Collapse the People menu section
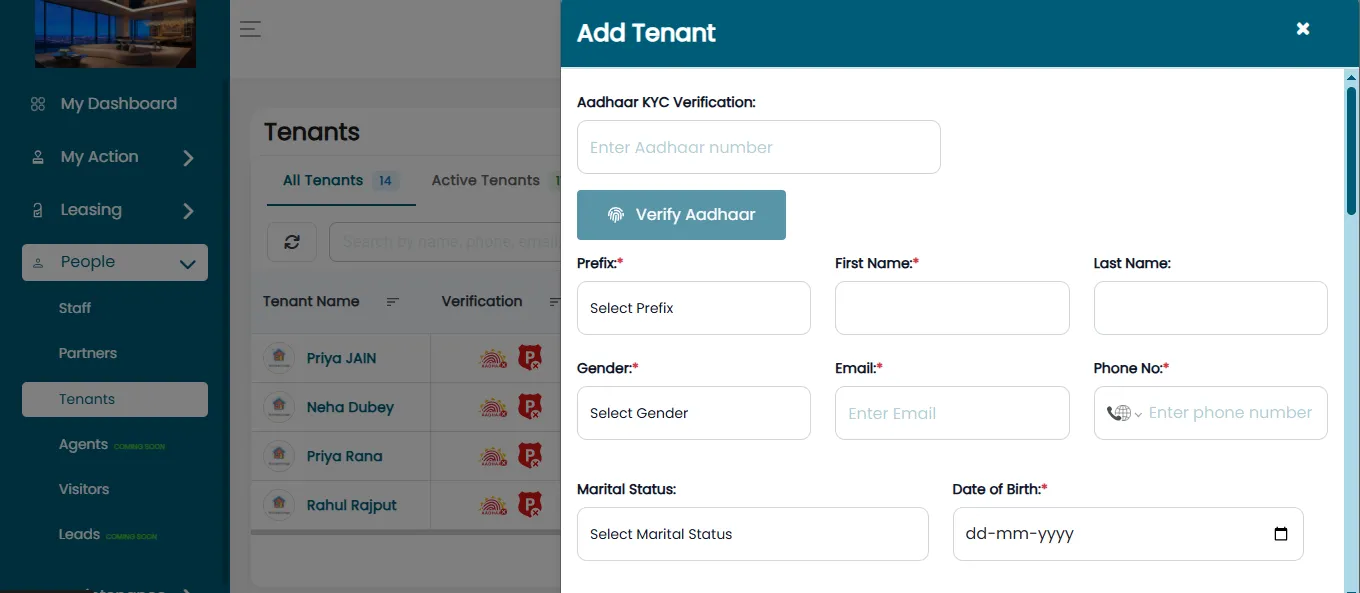The width and height of the screenshot is (1360, 593). 186,263
